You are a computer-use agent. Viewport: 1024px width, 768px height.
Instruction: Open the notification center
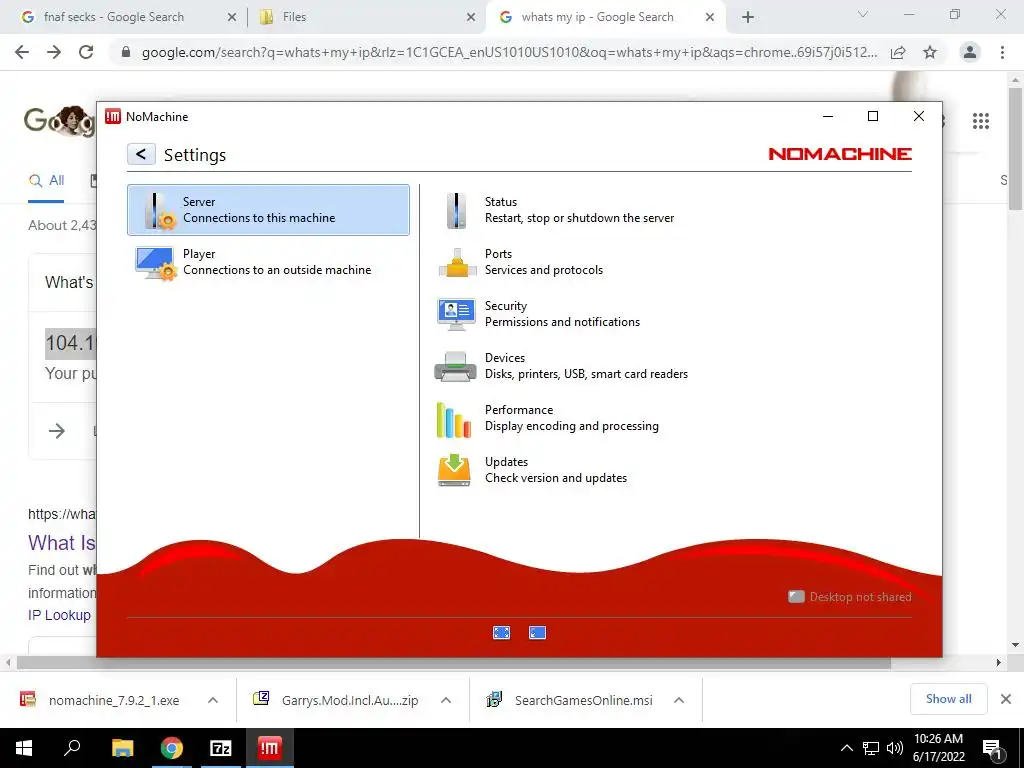[993, 749]
